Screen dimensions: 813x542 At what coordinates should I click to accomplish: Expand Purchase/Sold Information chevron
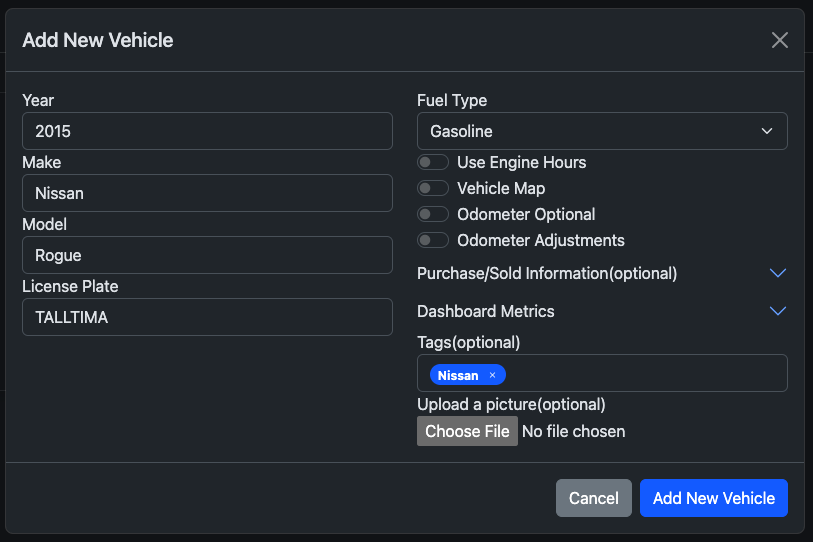pos(777,273)
